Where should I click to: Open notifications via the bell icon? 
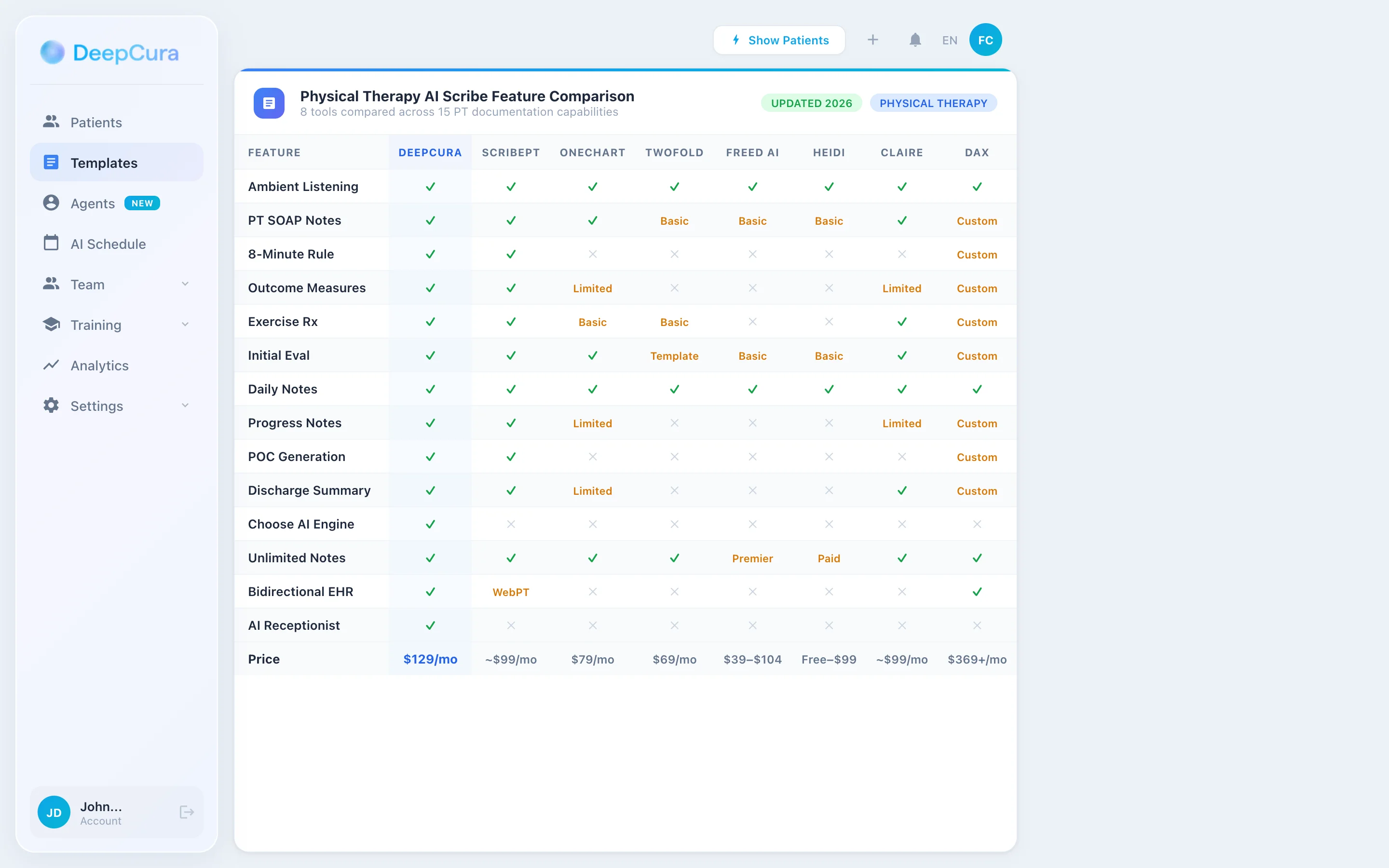click(915, 40)
